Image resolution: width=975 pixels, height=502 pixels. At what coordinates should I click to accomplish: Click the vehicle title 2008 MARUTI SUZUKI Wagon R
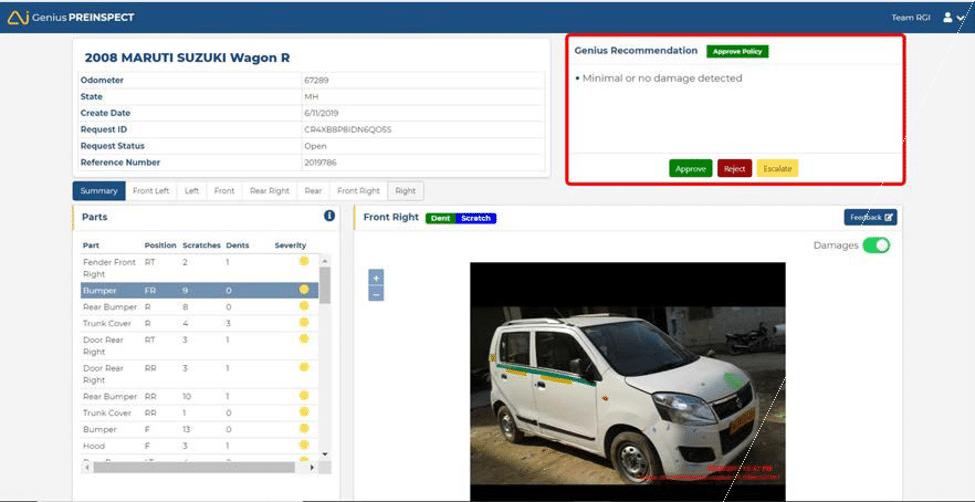click(x=187, y=58)
